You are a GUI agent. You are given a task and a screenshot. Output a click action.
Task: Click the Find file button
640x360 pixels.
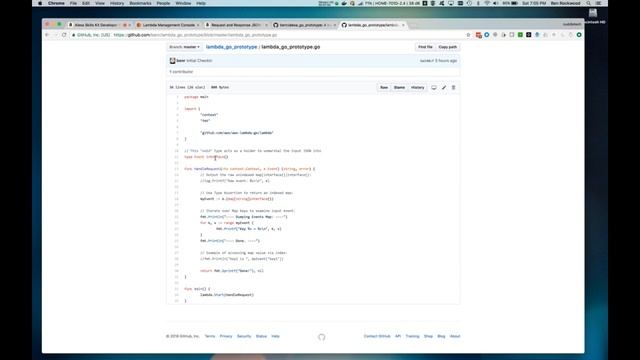(x=425, y=47)
